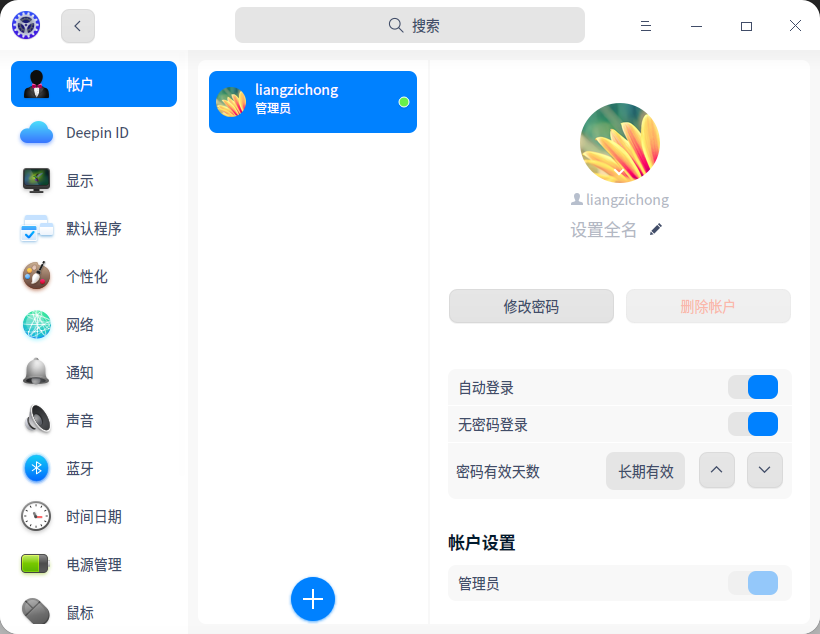
Task: Click the 修改密码 (Change Password) button
Action: (531, 307)
